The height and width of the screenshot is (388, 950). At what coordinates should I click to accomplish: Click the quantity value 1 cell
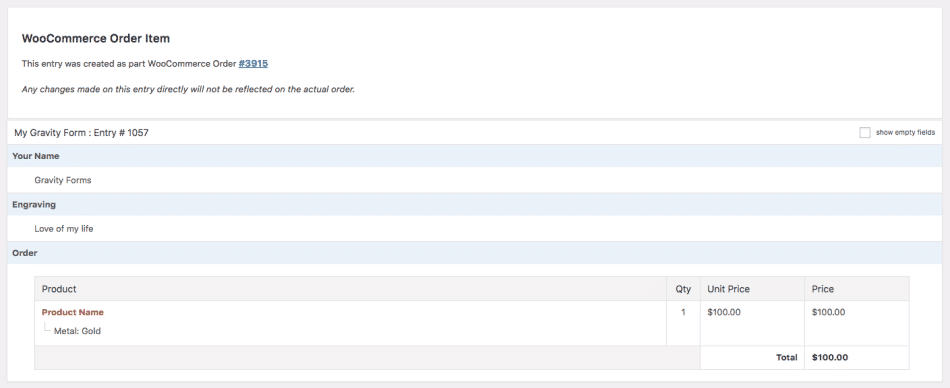coord(683,323)
